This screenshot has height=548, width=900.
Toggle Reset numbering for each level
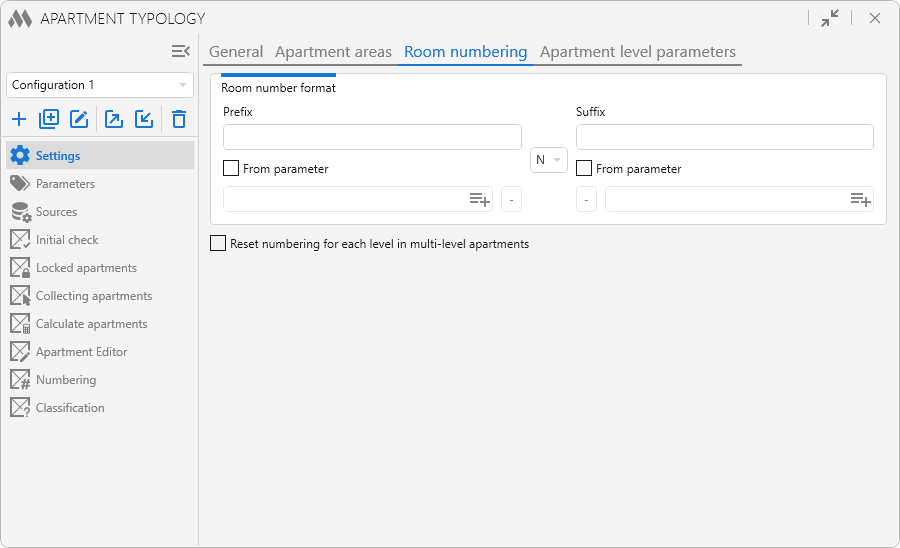218,243
